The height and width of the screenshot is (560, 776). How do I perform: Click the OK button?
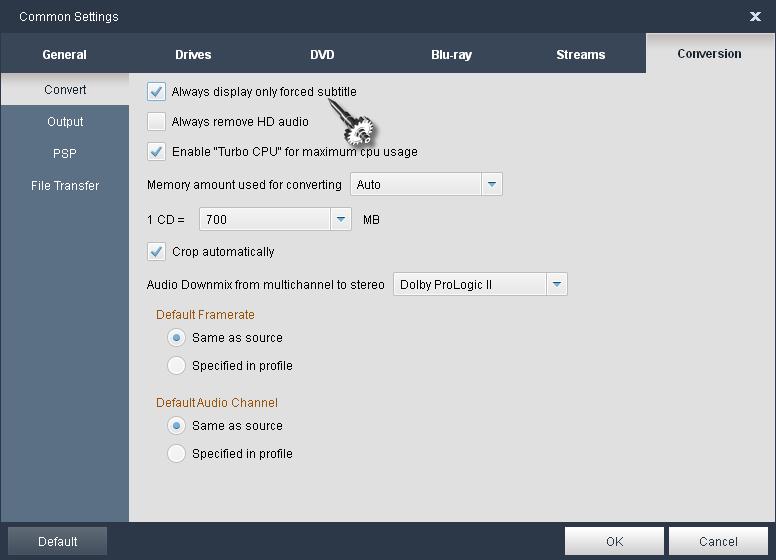click(x=614, y=541)
